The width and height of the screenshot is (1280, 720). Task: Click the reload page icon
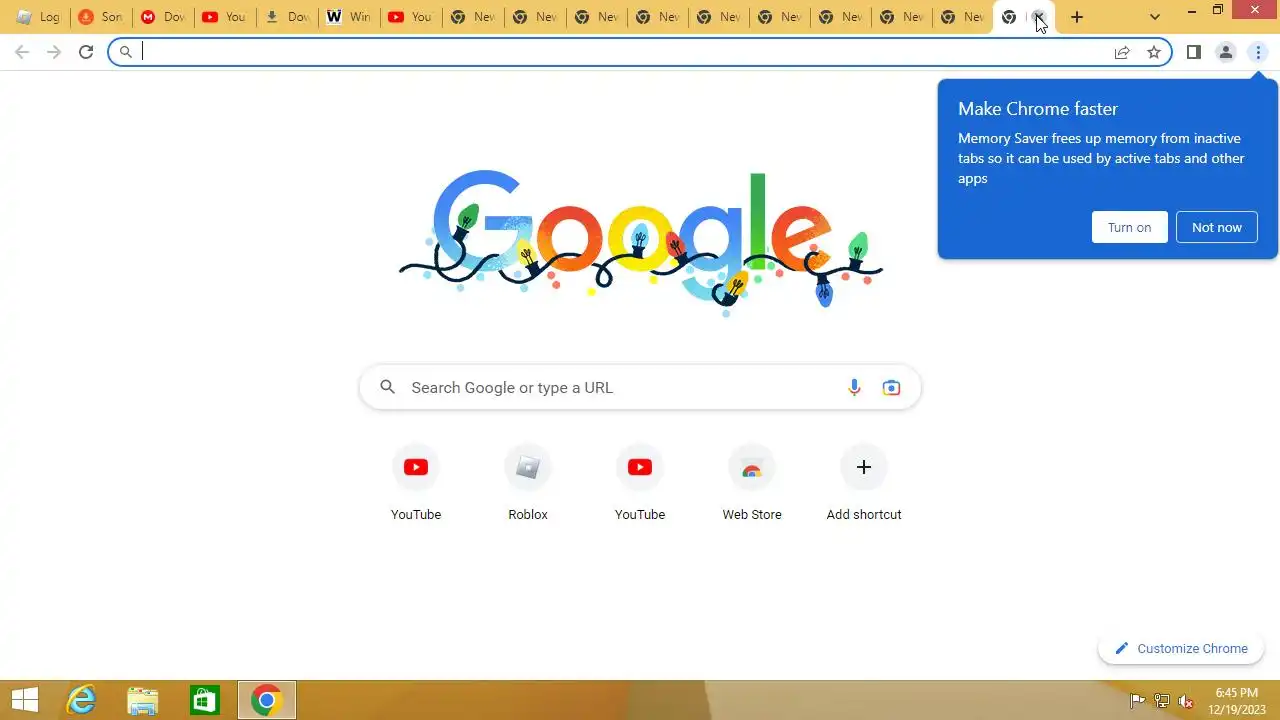coord(86,52)
